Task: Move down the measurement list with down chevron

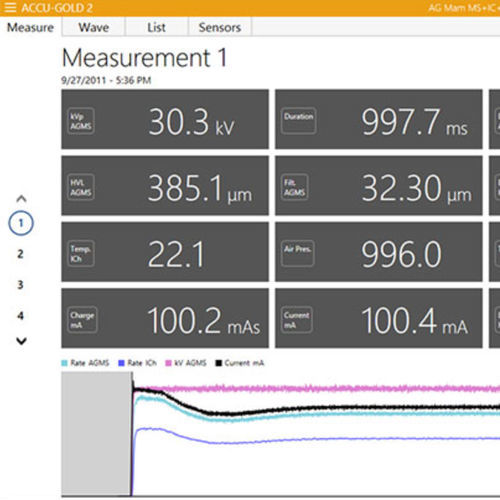Action: click(x=21, y=341)
